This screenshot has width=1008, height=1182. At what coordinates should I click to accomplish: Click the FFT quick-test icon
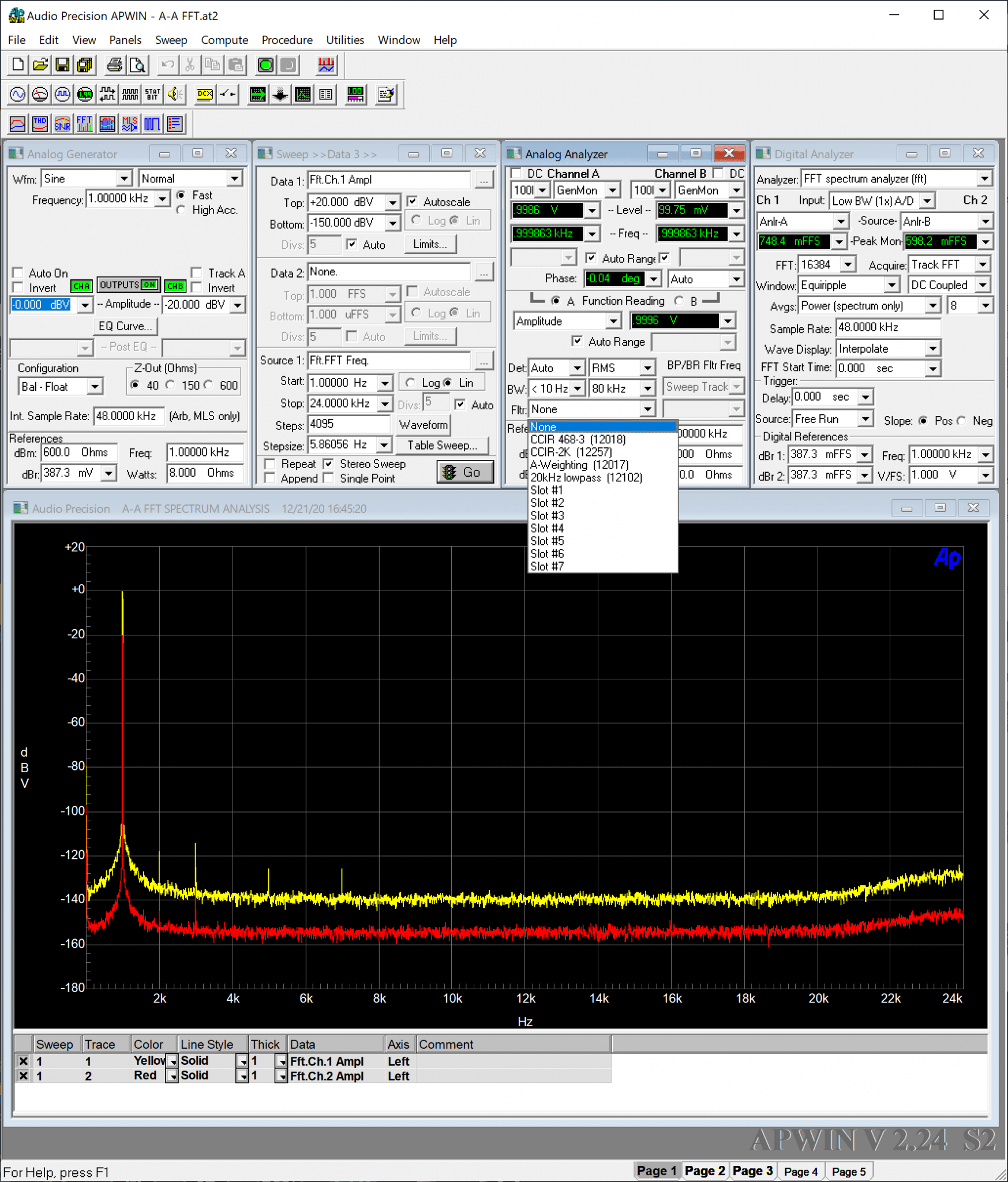coord(85,124)
